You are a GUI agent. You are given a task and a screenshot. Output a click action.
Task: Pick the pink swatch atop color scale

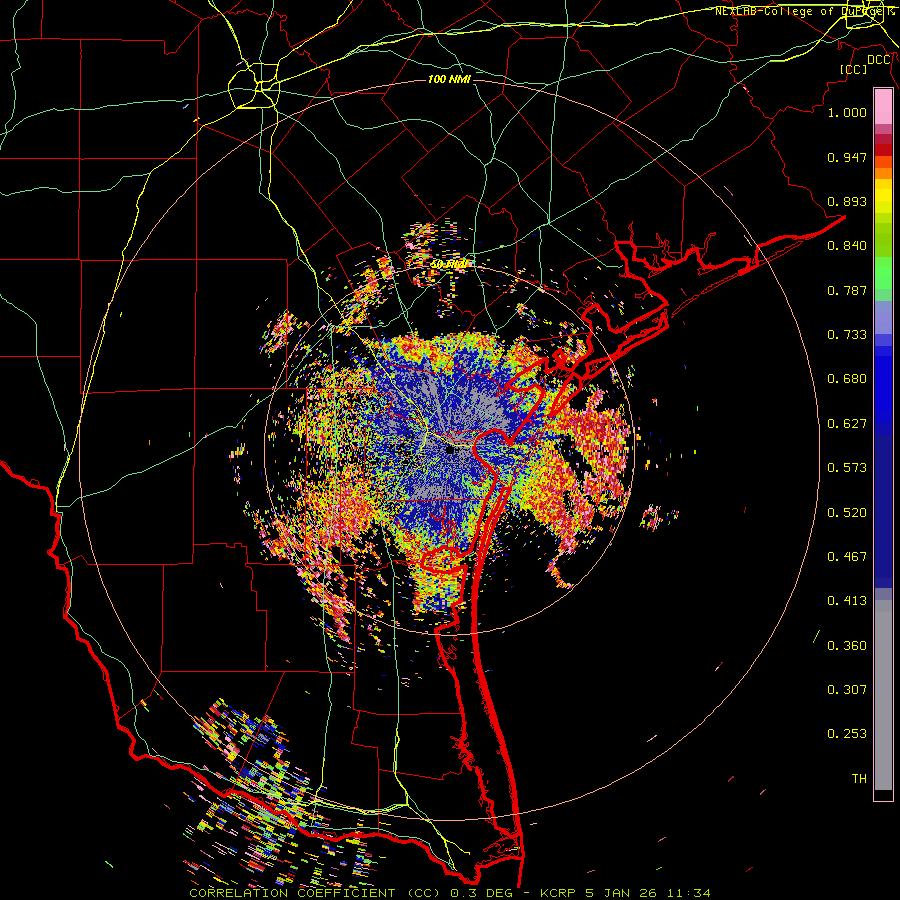883,107
